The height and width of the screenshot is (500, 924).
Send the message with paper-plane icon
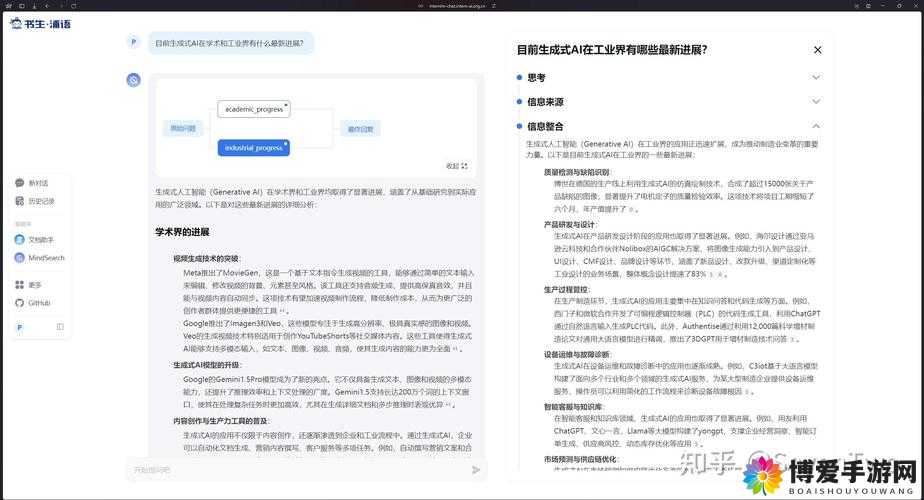point(476,470)
